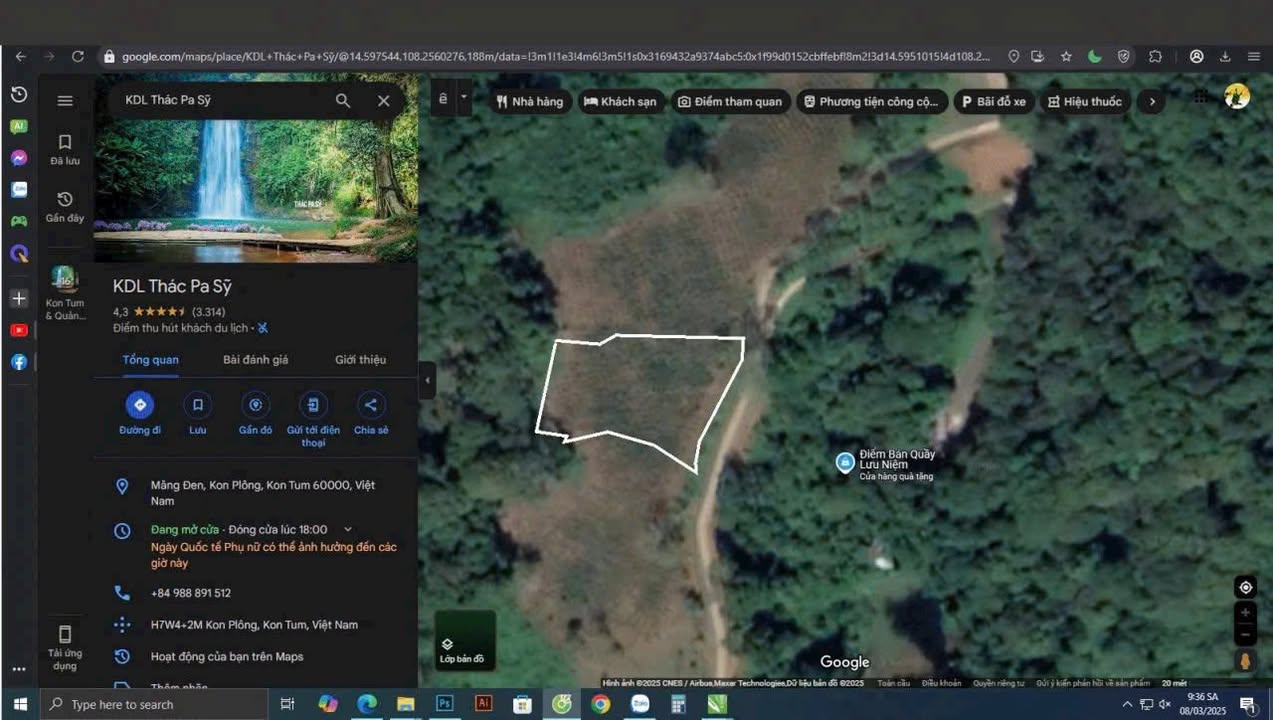Switch to the Bài đánh giá tab
This screenshot has width=1273, height=720.
pos(255,360)
